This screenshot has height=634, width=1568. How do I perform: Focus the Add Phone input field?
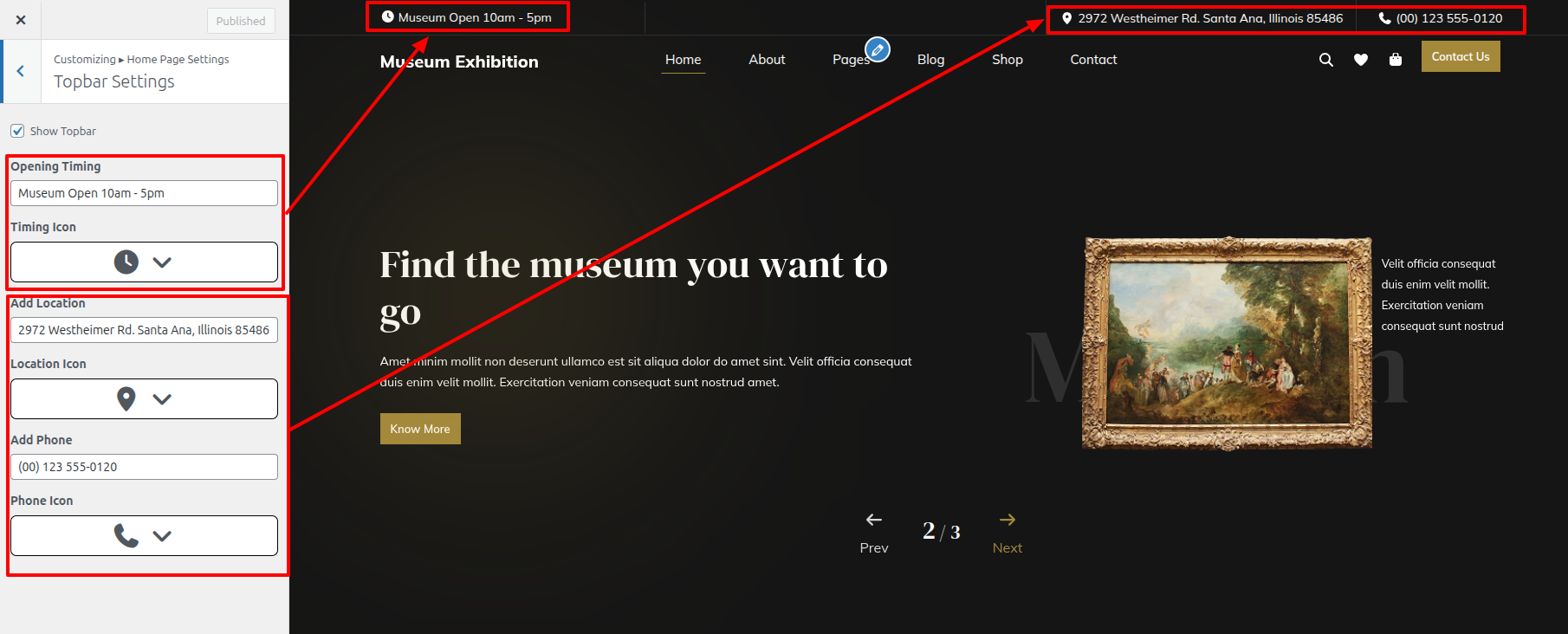coord(144,467)
